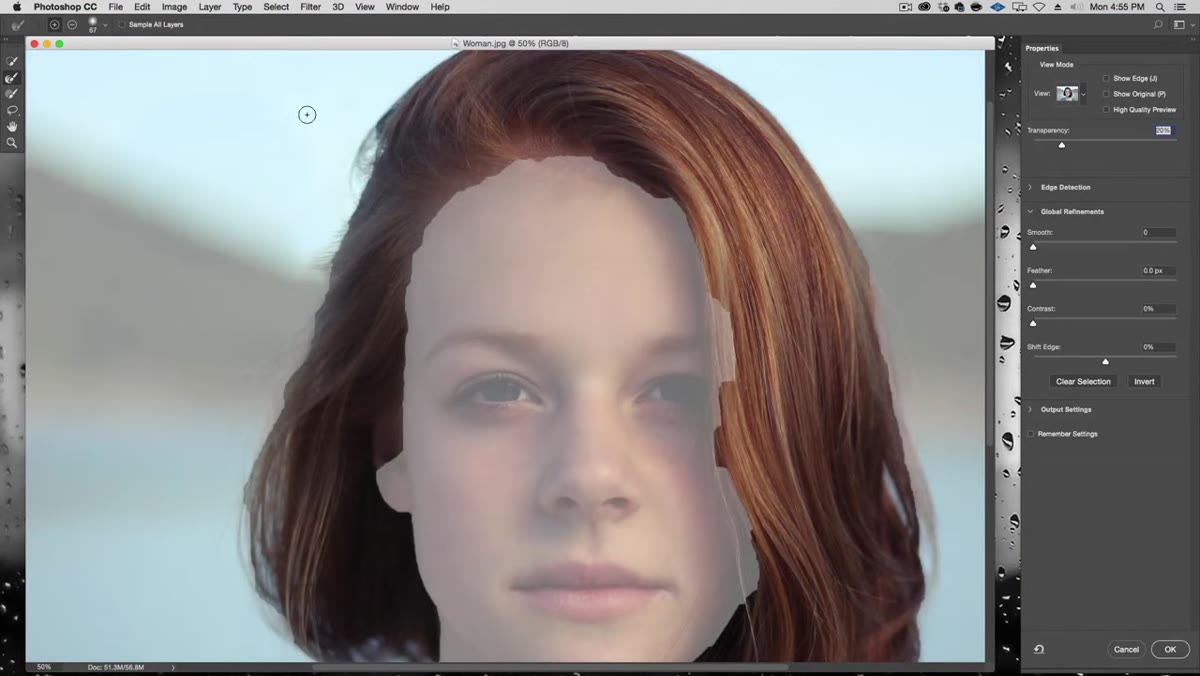Click the Add to selection plus icon
Image resolution: width=1200 pixels, height=676 pixels.
coord(54,24)
